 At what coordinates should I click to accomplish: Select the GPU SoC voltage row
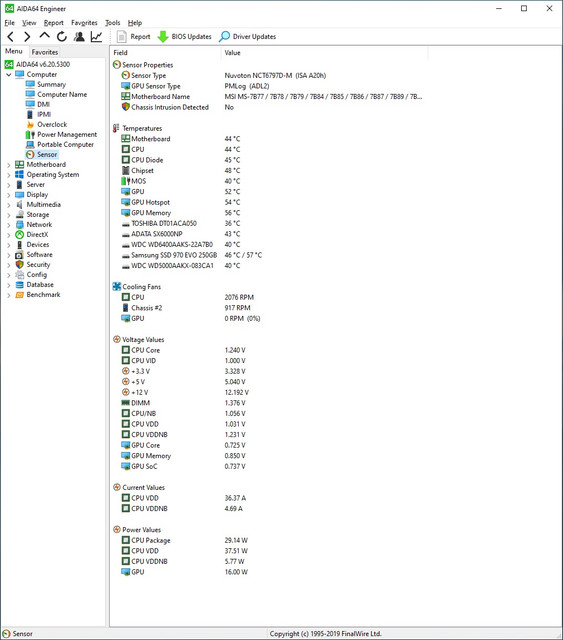click(x=184, y=467)
